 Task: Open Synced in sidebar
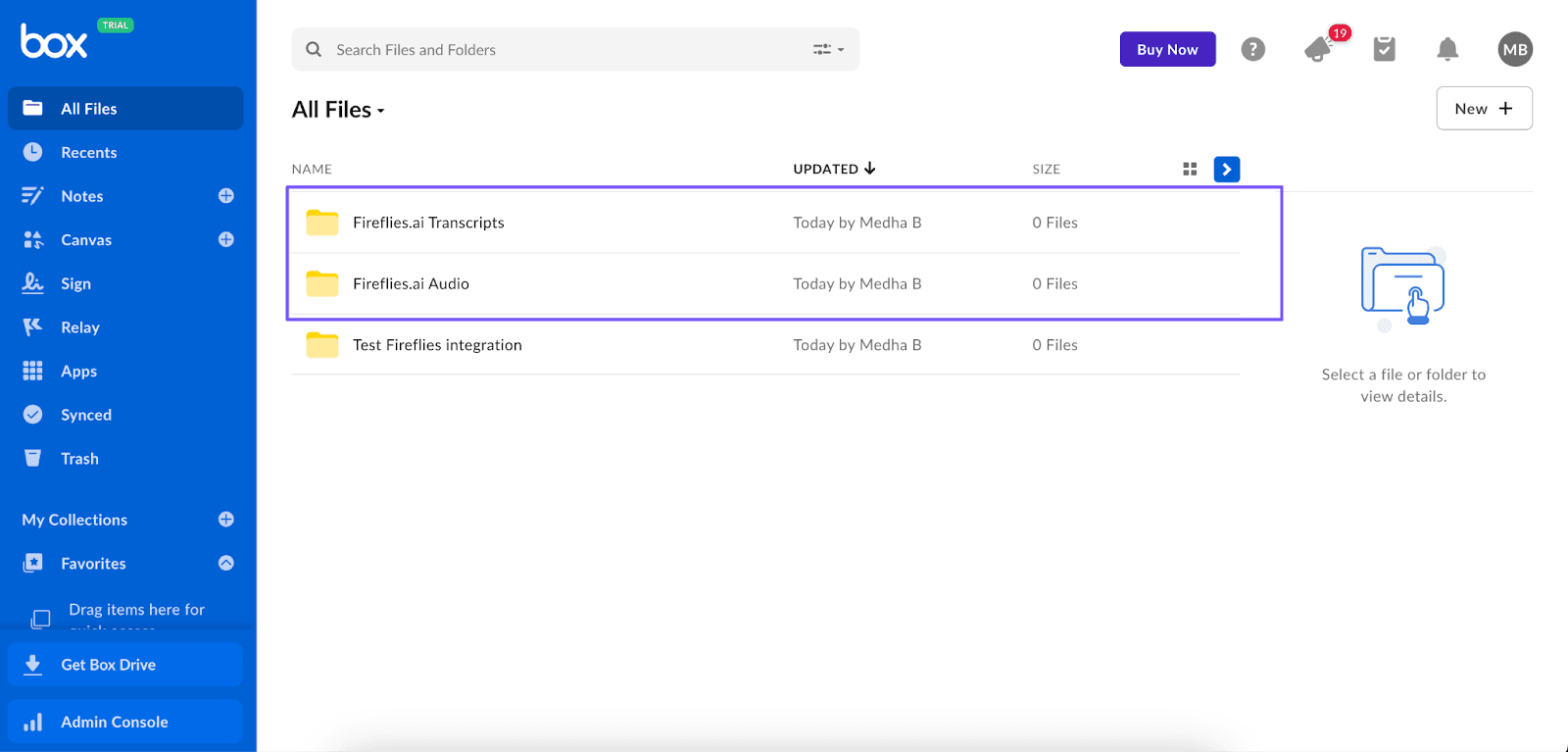click(86, 415)
